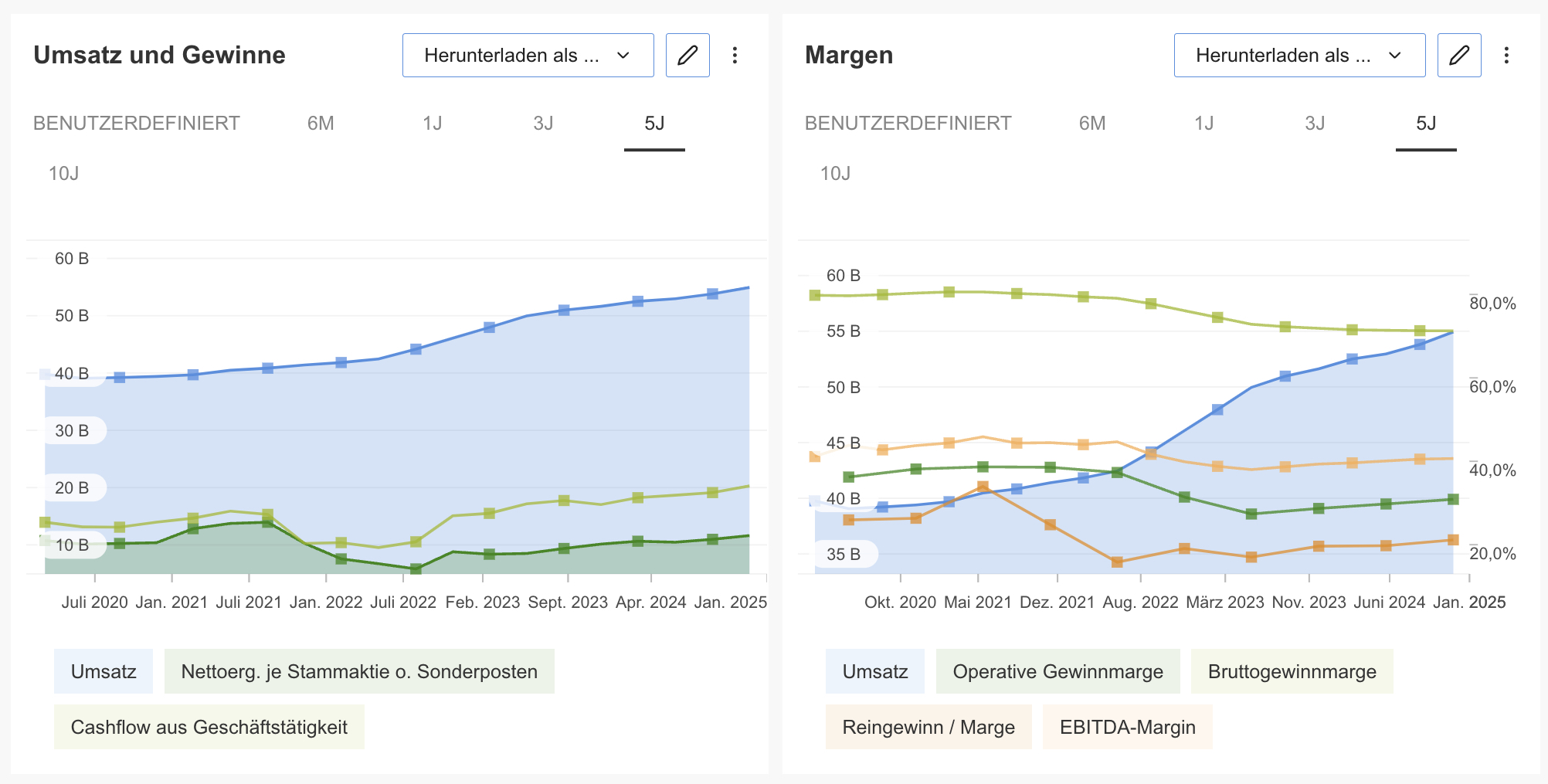Toggle 'Nettoerg. je Stammaktie o. Sonderposten' legend

point(359,671)
